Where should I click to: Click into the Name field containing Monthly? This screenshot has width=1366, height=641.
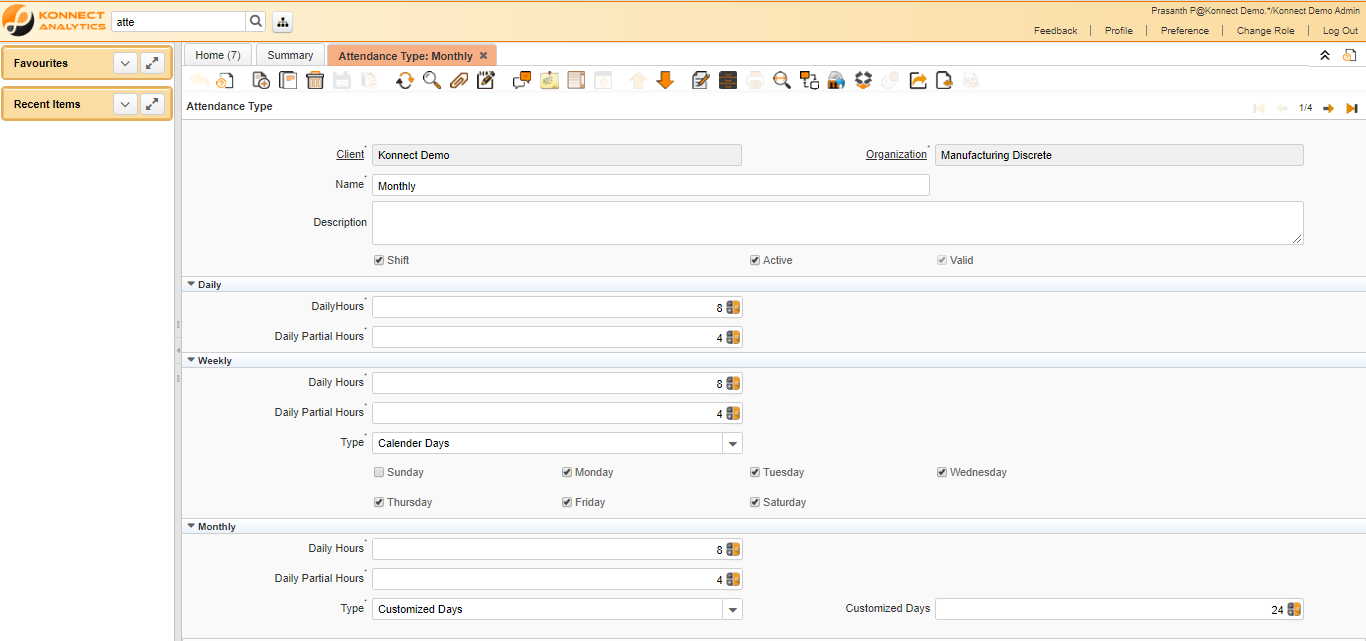[x=651, y=185]
